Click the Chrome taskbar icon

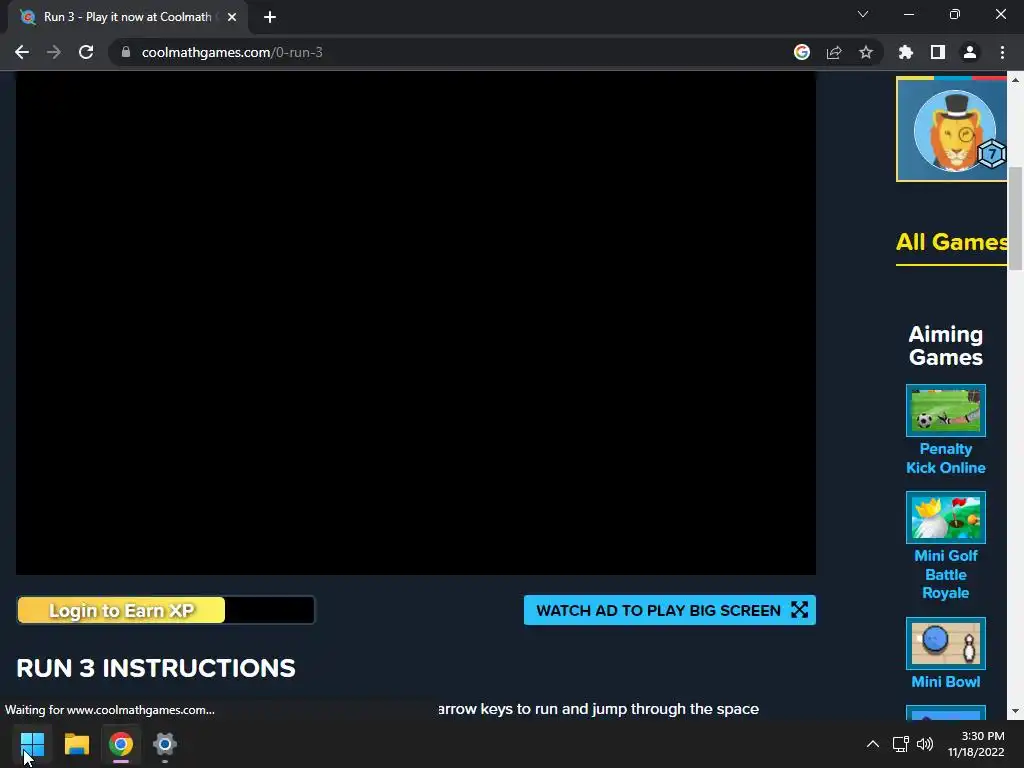pyautogui.click(x=121, y=744)
